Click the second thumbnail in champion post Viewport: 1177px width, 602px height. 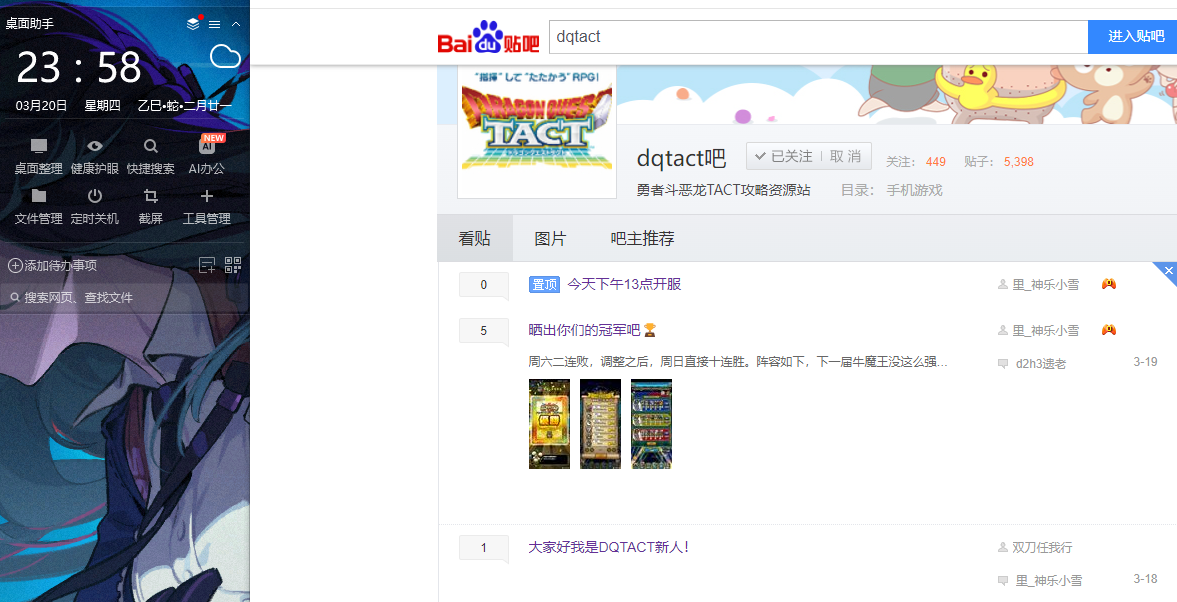point(601,424)
